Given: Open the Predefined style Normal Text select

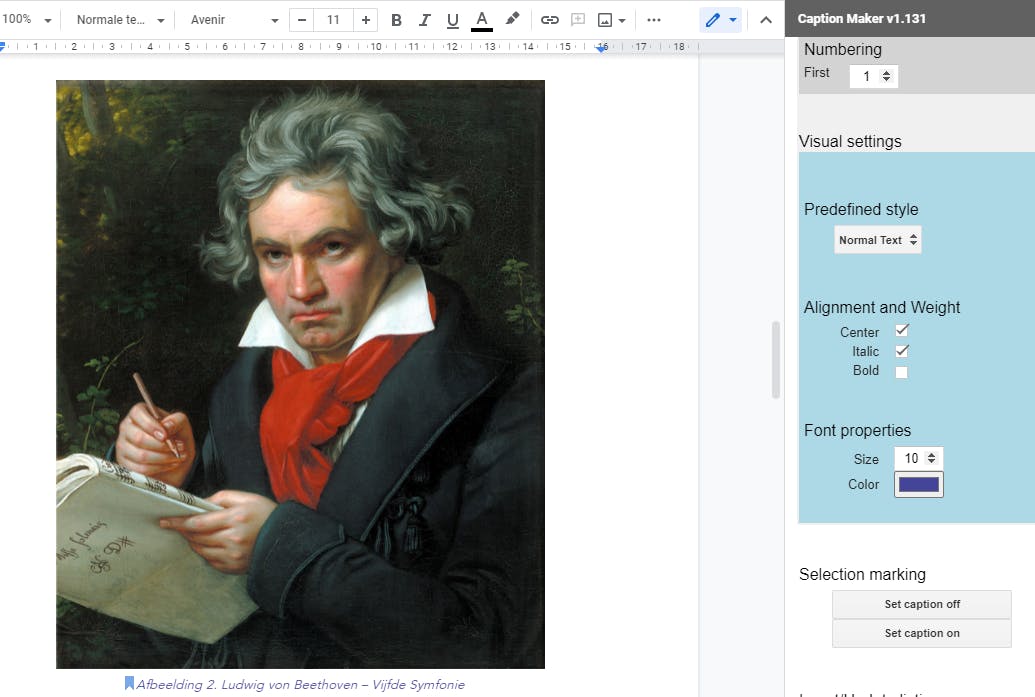Looking at the screenshot, I should click(877, 240).
